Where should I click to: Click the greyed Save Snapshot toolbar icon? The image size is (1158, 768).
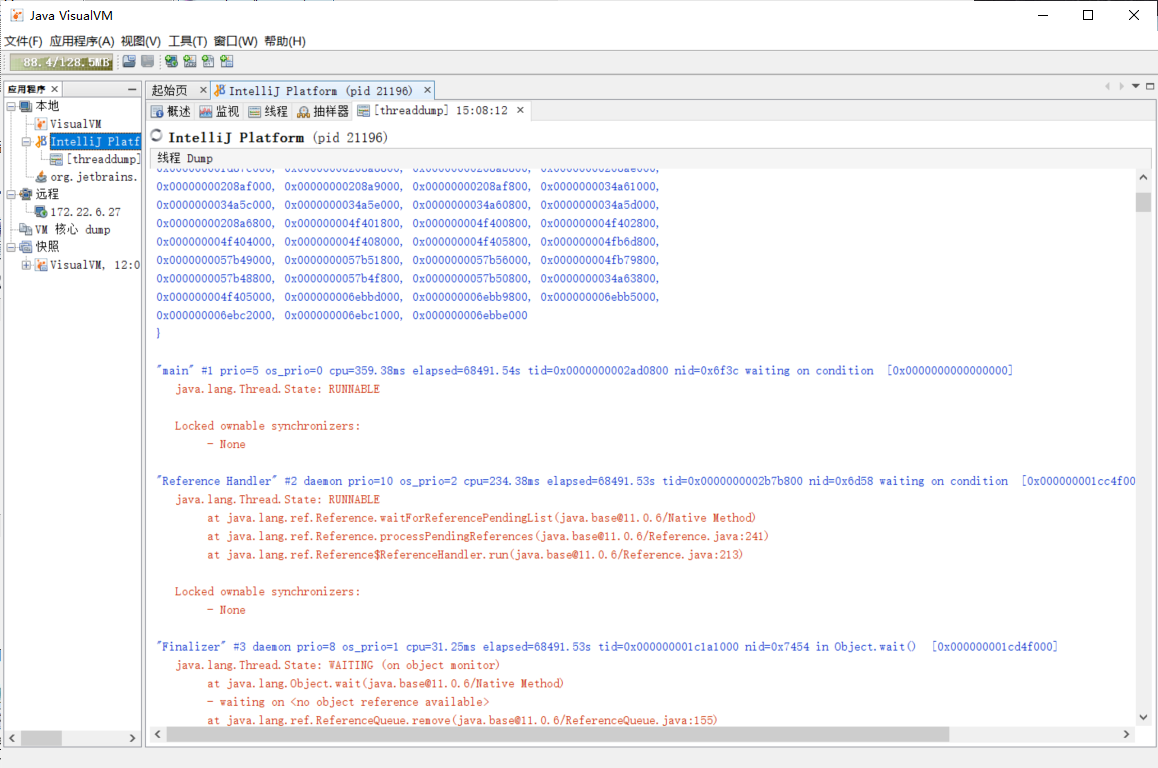pos(148,61)
